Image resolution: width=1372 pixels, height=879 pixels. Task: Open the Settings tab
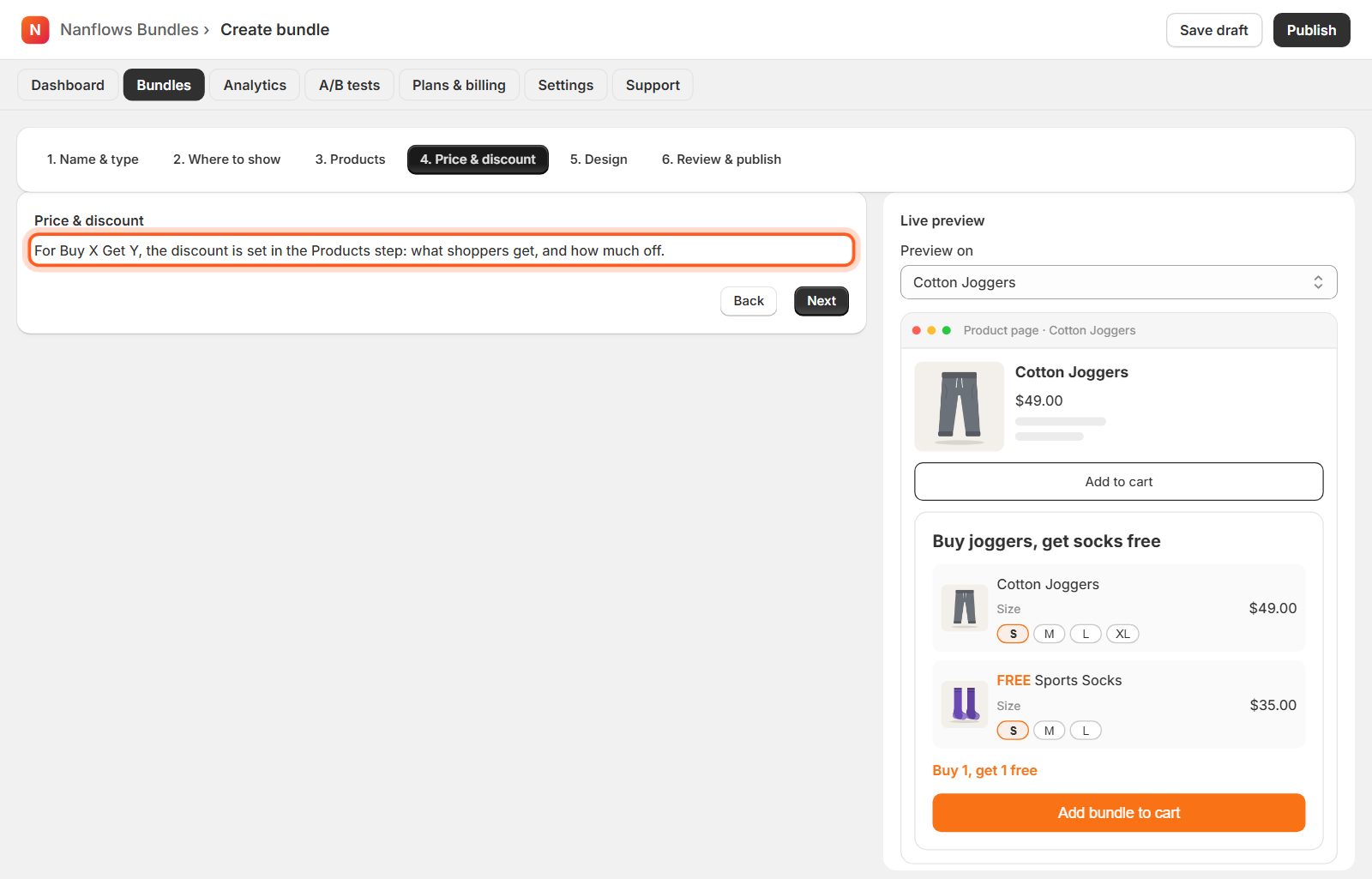point(566,85)
